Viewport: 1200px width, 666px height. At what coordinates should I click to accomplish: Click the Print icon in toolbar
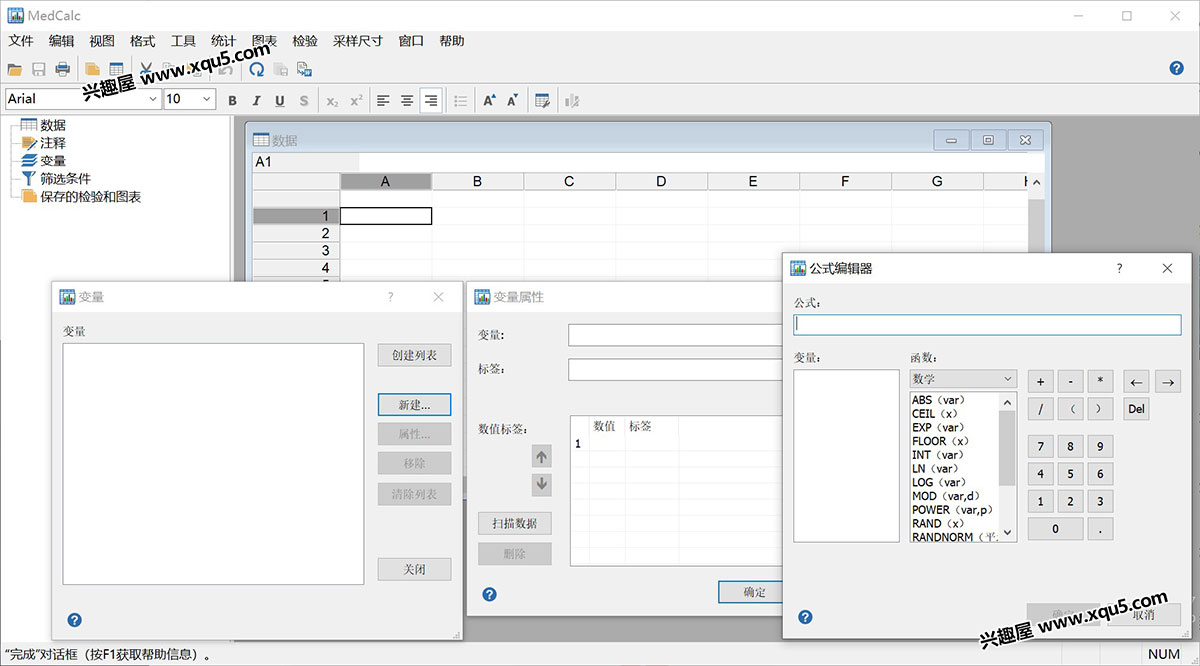(63, 69)
